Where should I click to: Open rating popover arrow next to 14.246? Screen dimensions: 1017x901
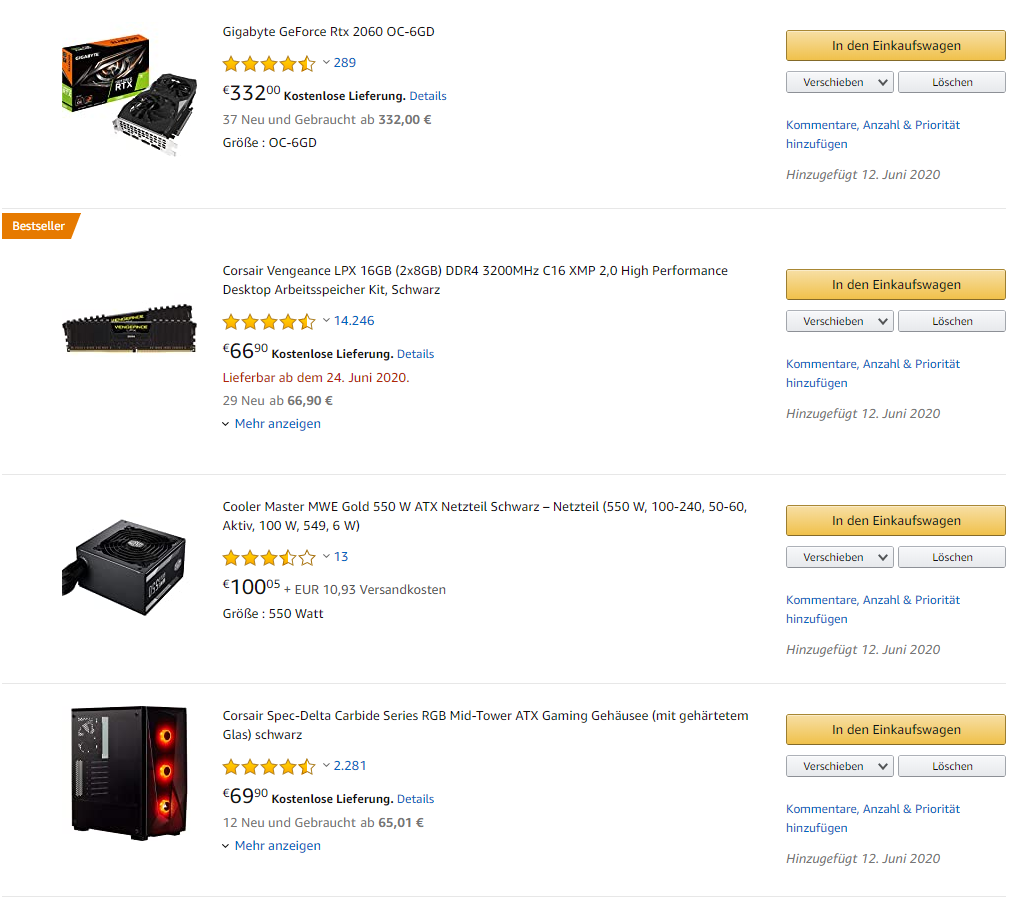[x=326, y=320]
